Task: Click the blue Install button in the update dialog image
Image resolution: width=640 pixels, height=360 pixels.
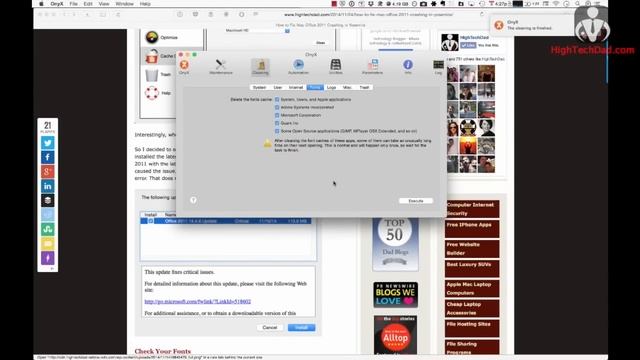Action: pos(301,327)
